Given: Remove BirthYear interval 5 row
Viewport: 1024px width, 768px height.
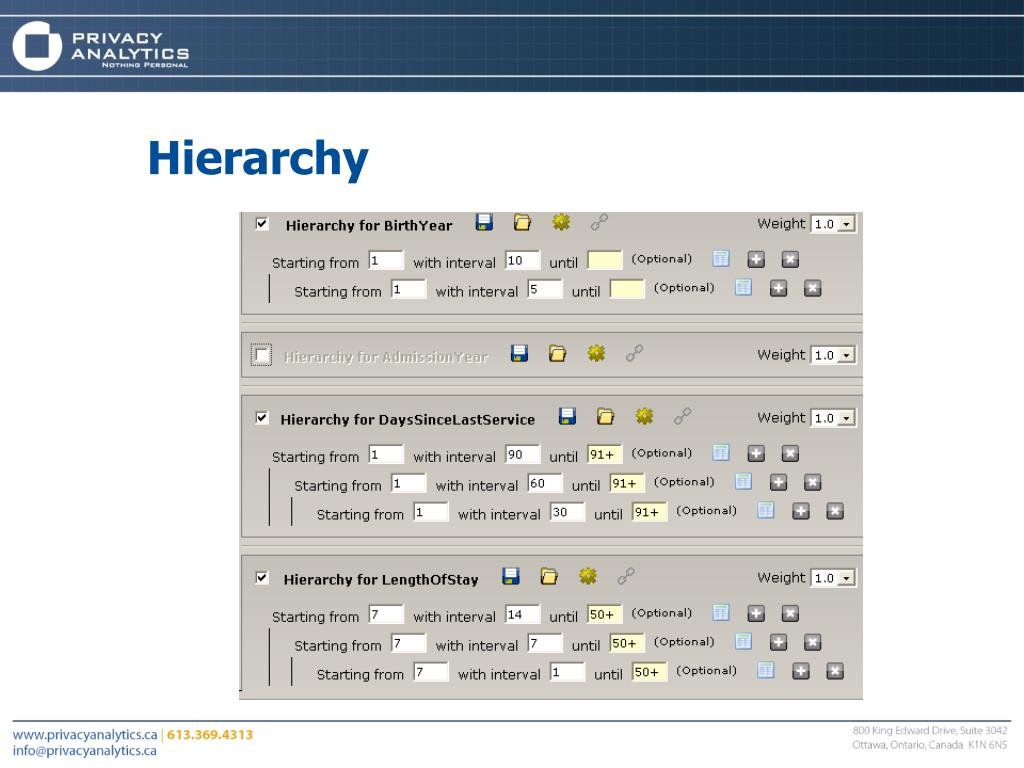Looking at the screenshot, I should tap(812, 288).
